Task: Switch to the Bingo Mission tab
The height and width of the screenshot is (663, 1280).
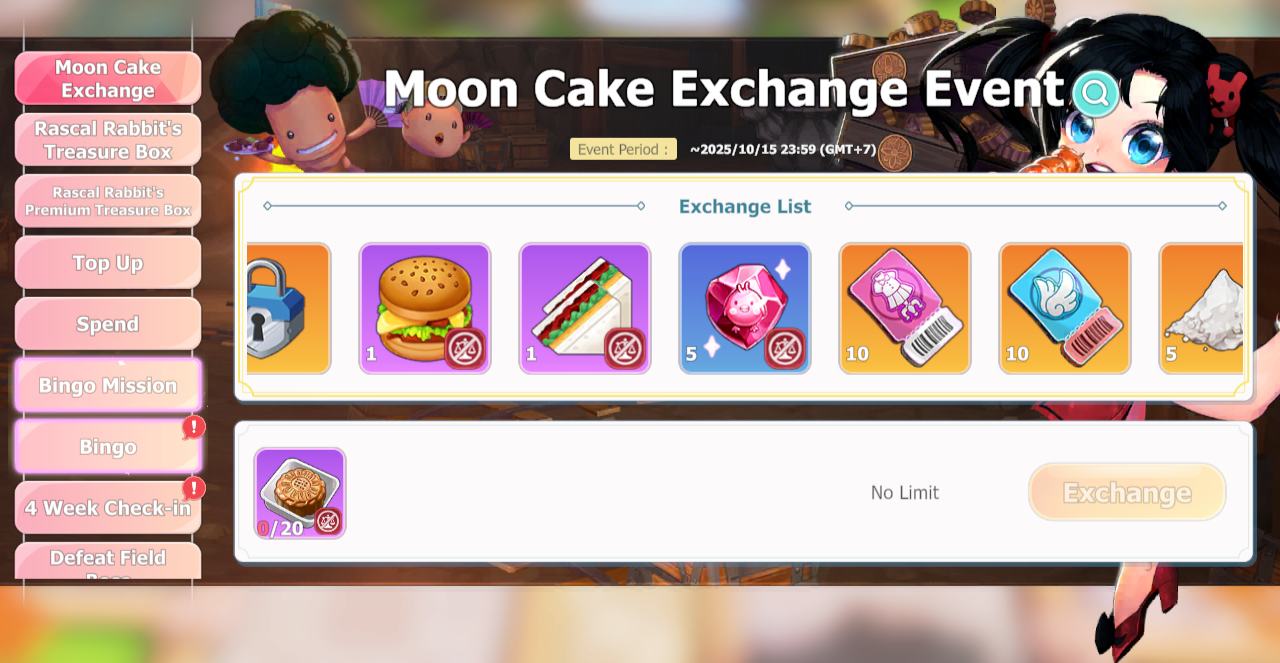Action: [108, 385]
